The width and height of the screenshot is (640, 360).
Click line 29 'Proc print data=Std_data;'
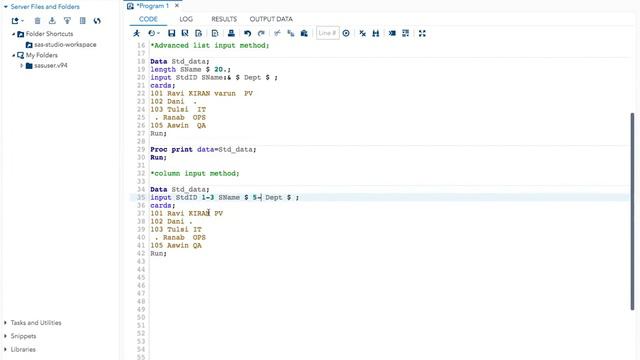coord(203,149)
